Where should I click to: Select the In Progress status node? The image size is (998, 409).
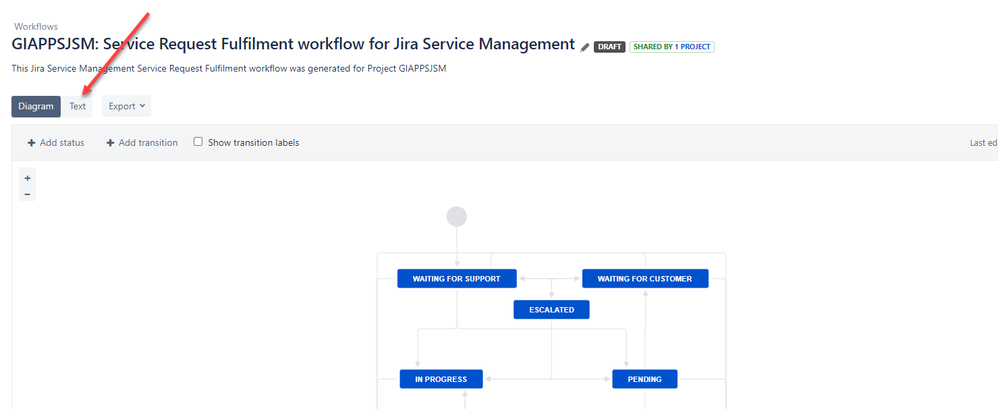click(x=441, y=379)
